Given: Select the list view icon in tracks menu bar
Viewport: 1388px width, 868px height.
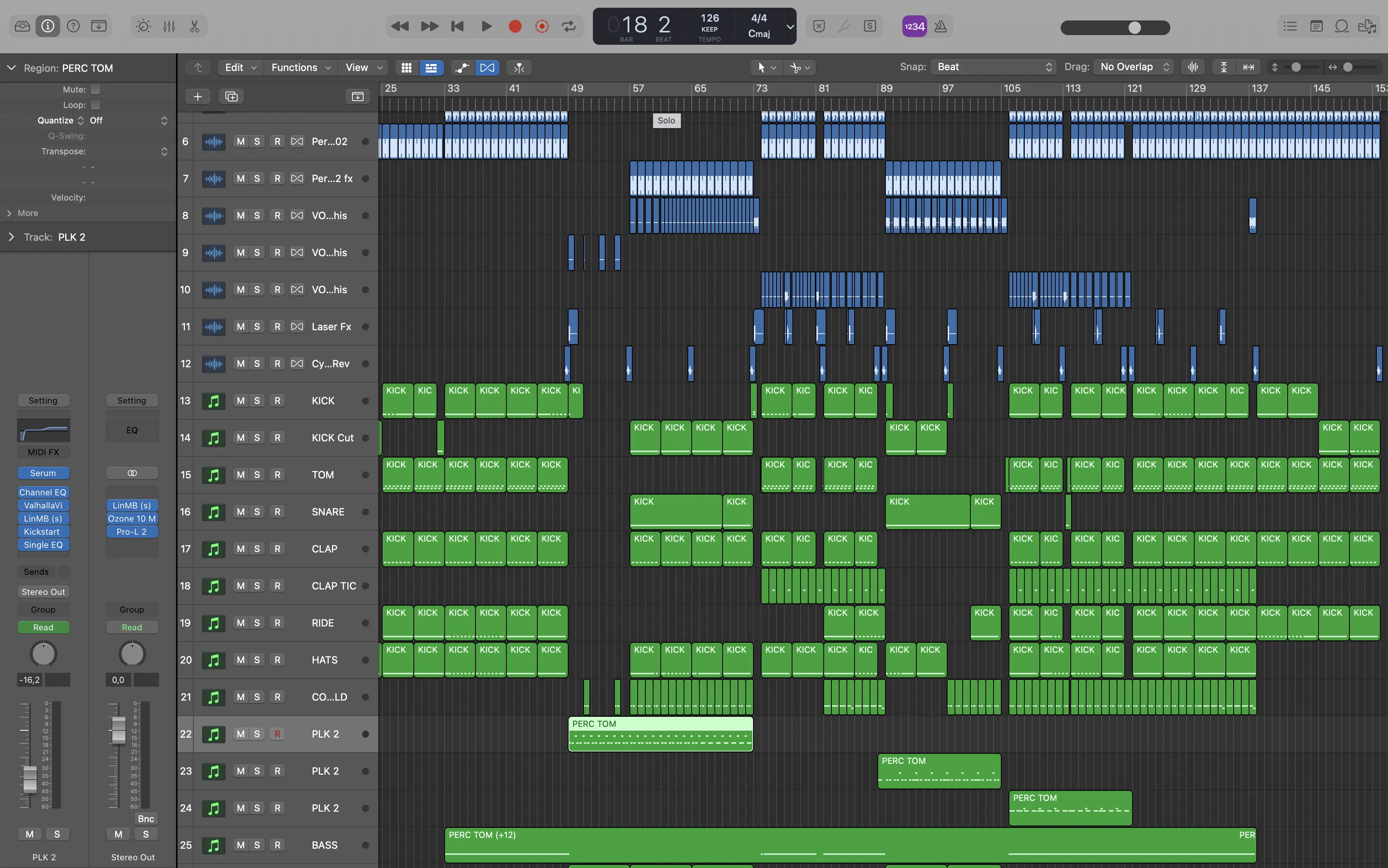Looking at the screenshot, I should 431,68.
